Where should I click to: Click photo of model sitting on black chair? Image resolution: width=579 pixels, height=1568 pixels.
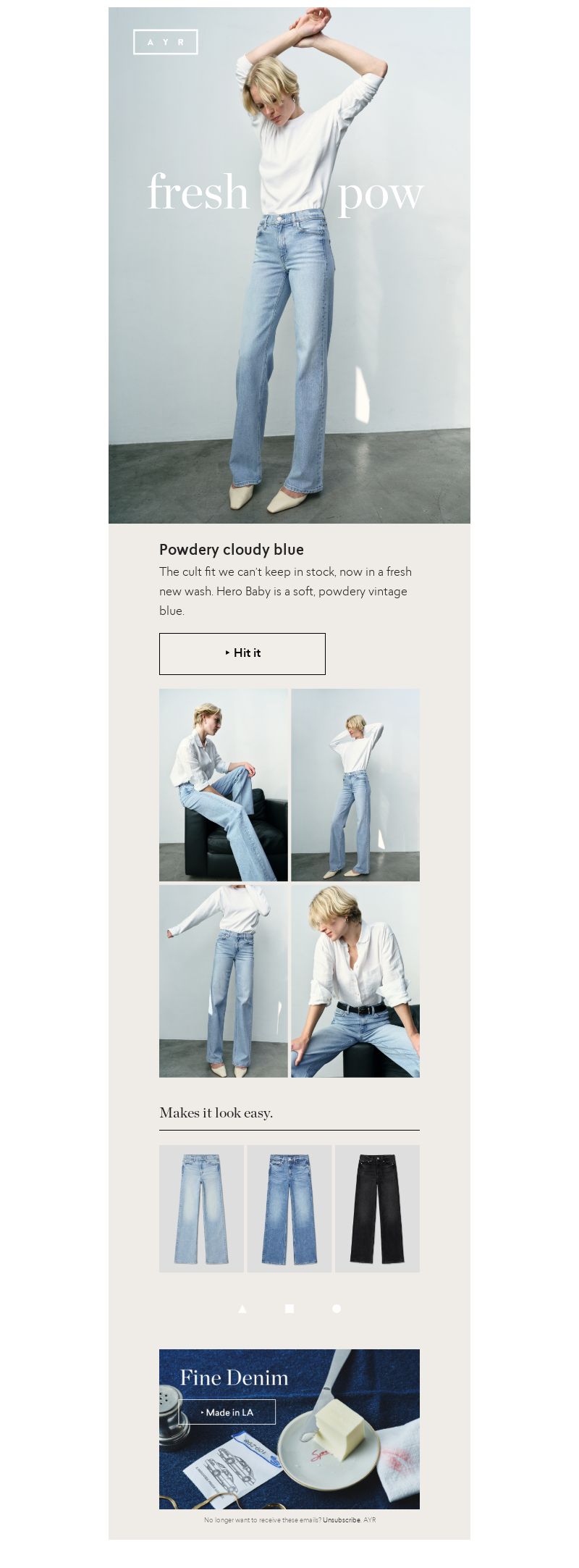224,785
